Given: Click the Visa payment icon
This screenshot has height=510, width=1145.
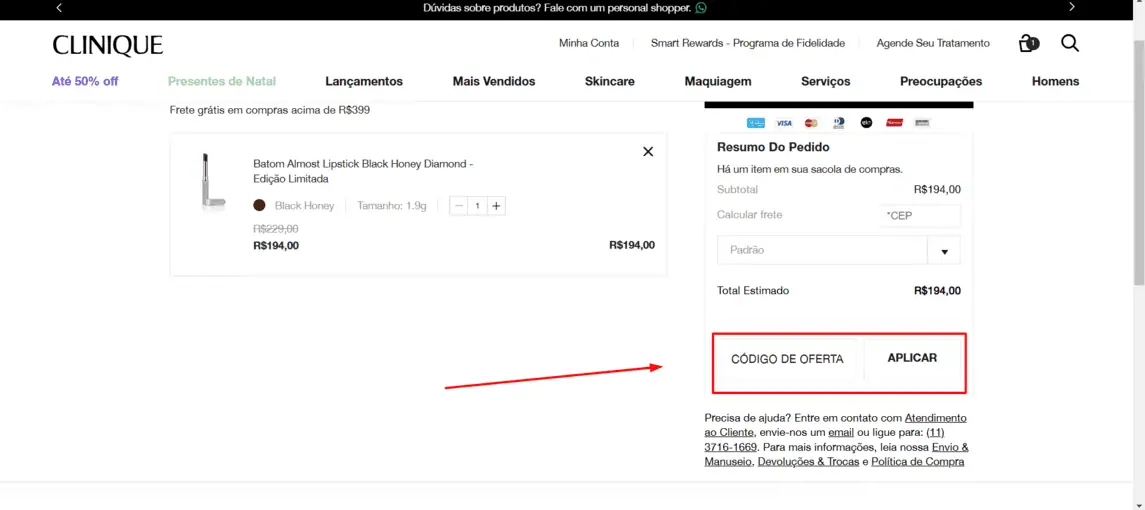Looking at the screenshot, I should point(784,123).
